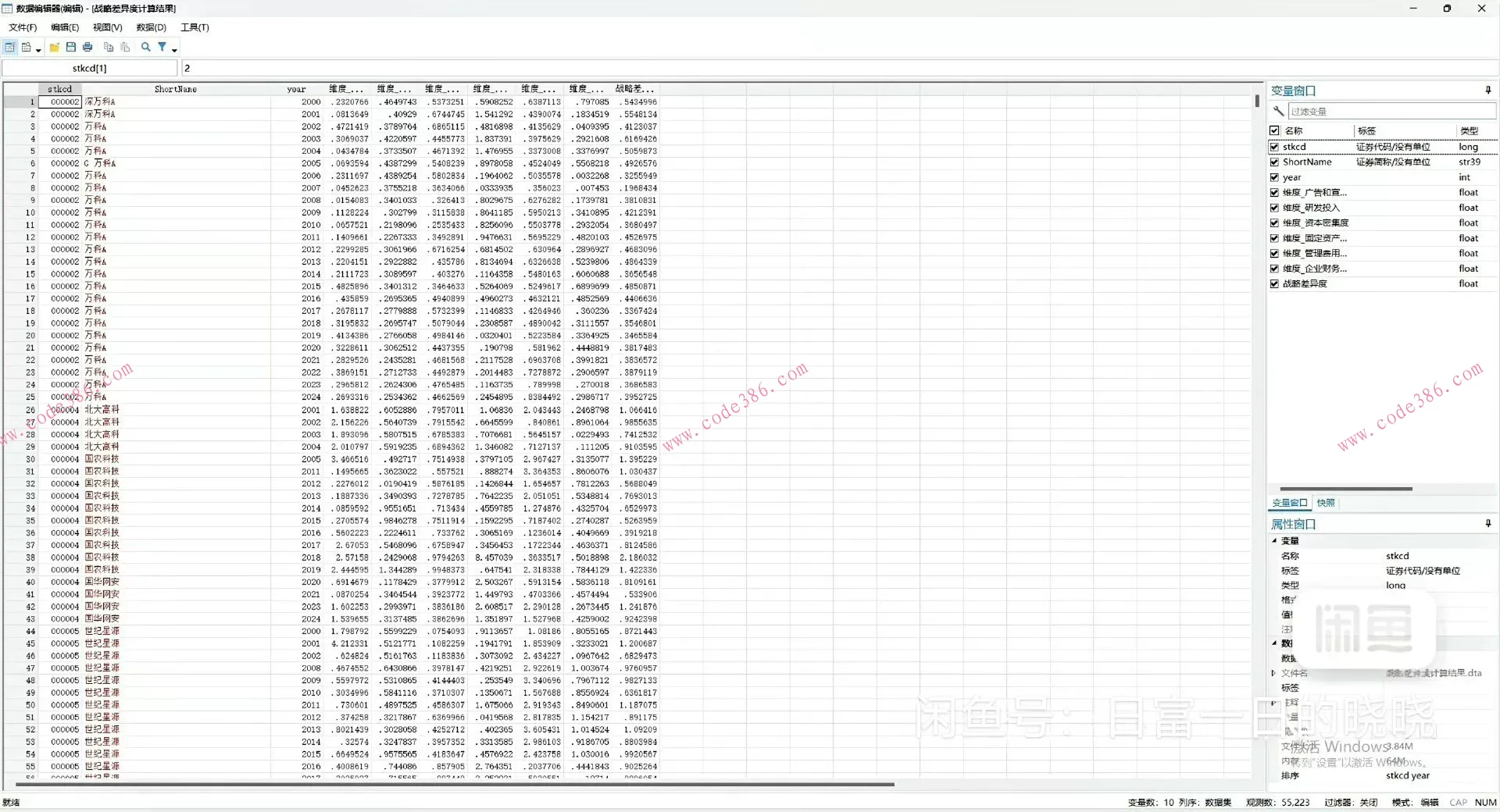Click the 排序 value stkcd year in properties
The width and height of the screenshot is (1500, 812).
(x=1408, y=775)
